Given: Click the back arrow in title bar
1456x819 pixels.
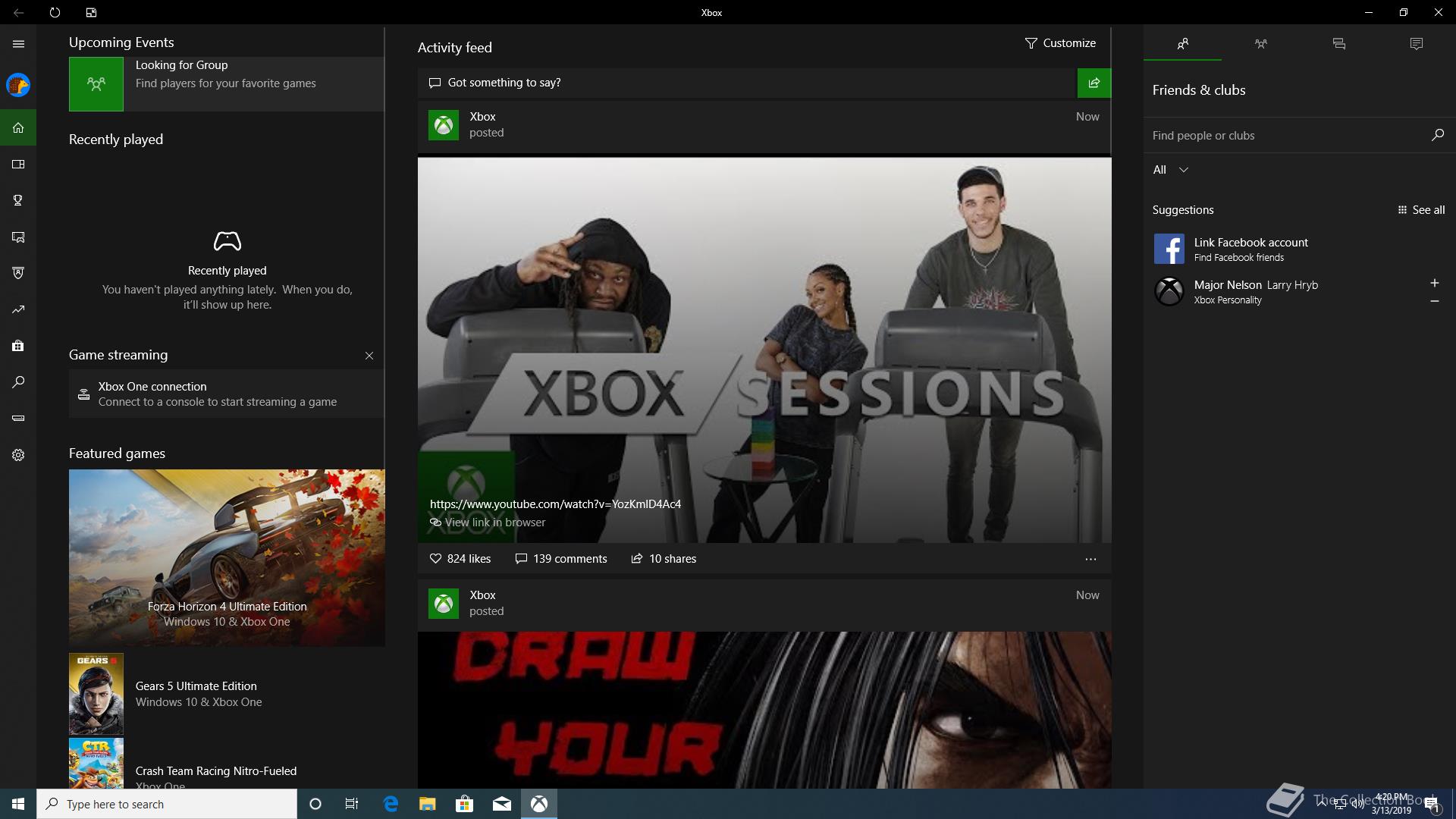Looking at the screenshot, I should [18, 12].
